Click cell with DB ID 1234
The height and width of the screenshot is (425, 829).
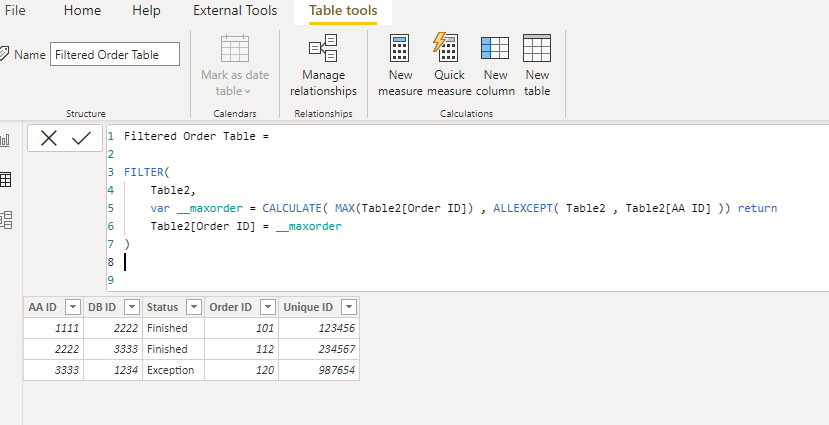pyautogui.click(x=113, y=370)
